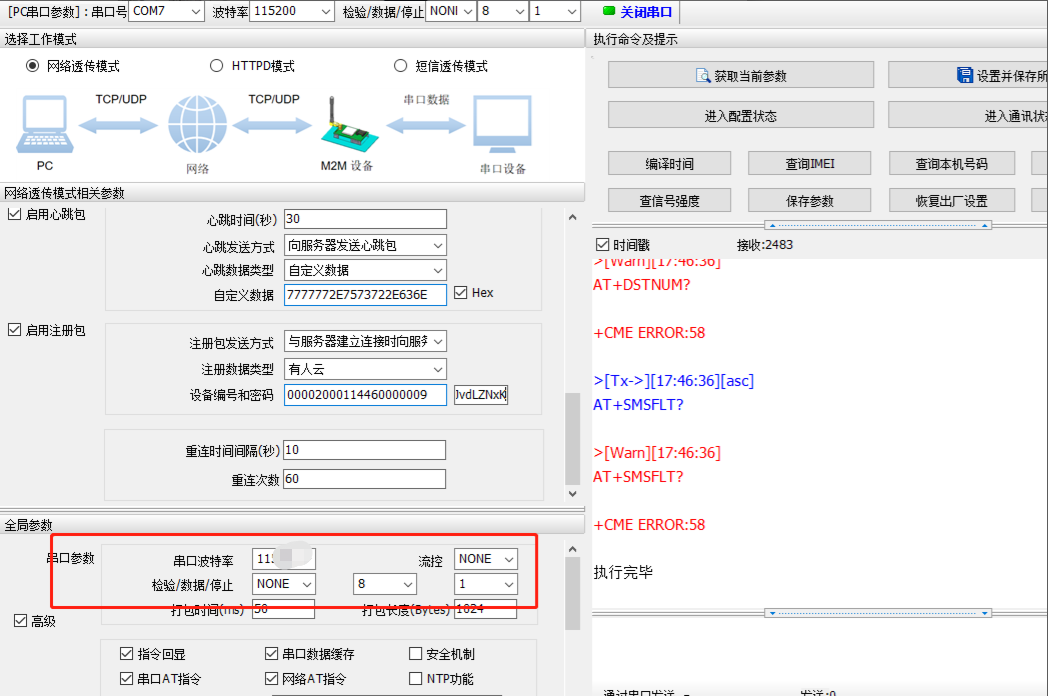1048x696 pixels.
Task: Click device password input field
Action: click(x=481, y=394)
